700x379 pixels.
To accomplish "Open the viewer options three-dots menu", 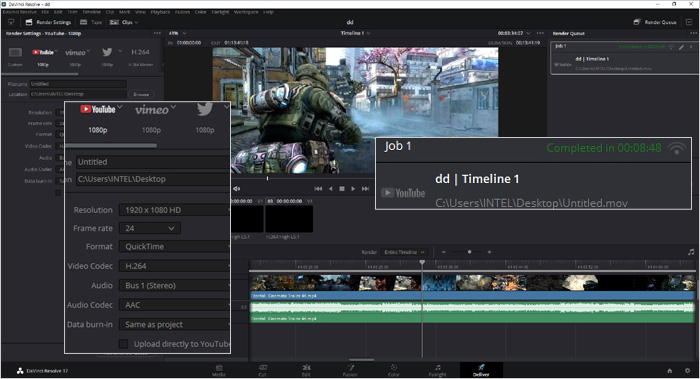I will 540,33.
